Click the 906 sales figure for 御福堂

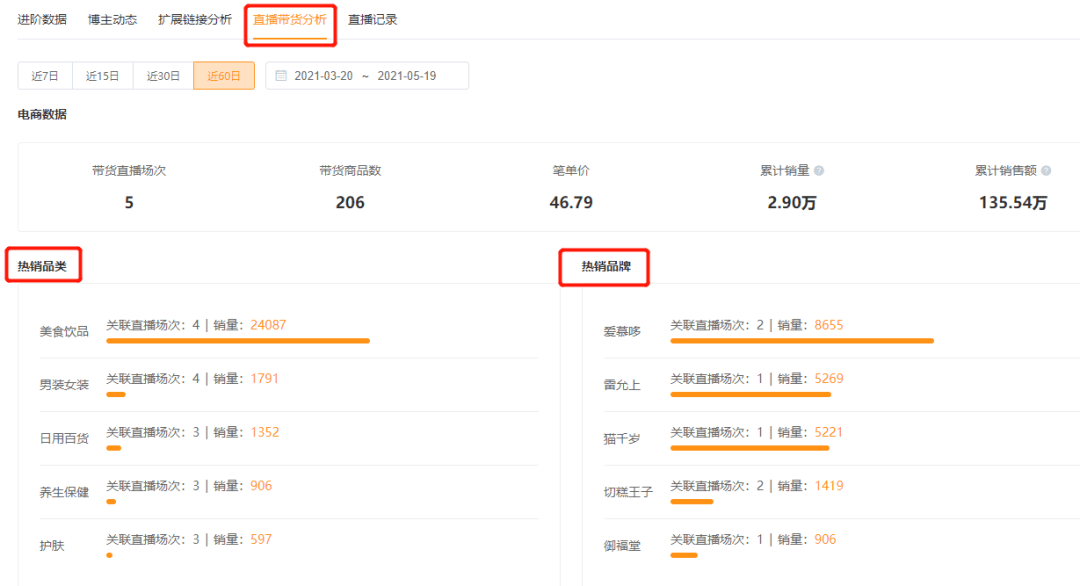[824, 539]
